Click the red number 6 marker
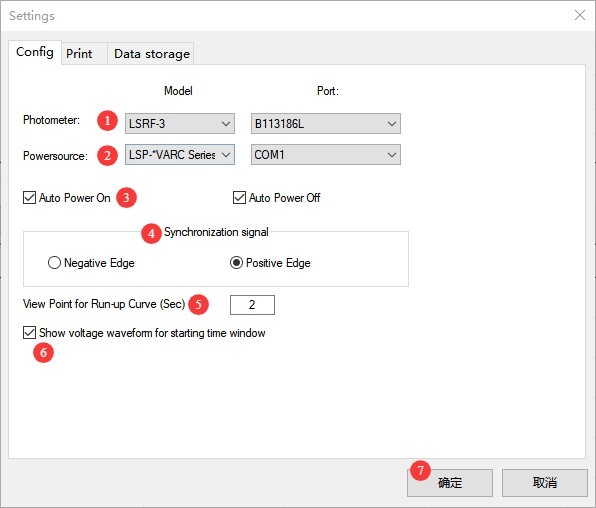This screenshot has width=596, height=508. point(43,352)
